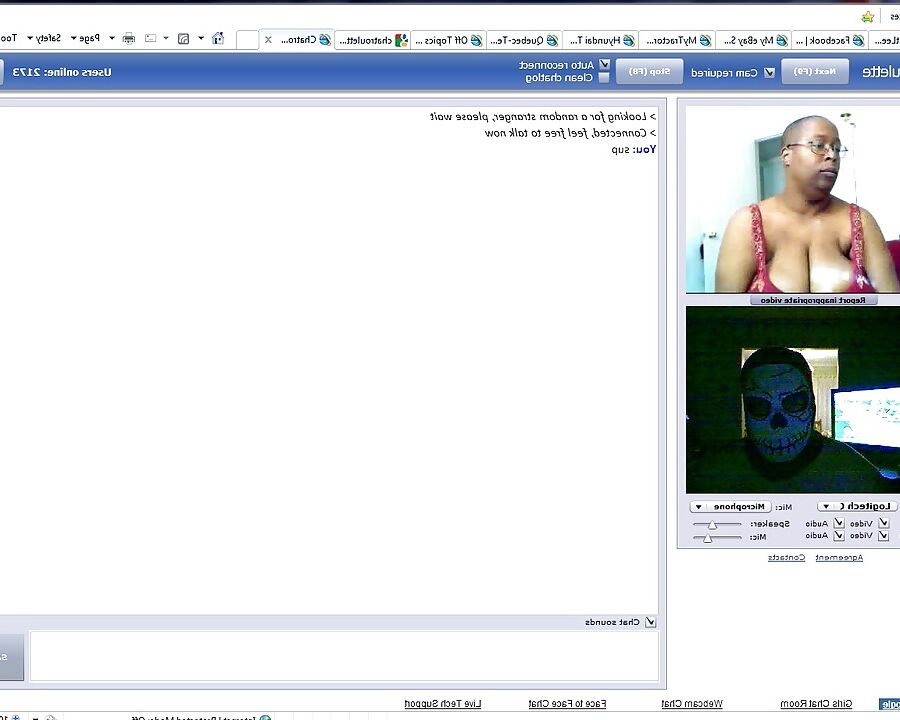Screen dimensions: 900x720
Task: Click the Favorites star icon
Action: pyautogui.click(x=867, y=17)
